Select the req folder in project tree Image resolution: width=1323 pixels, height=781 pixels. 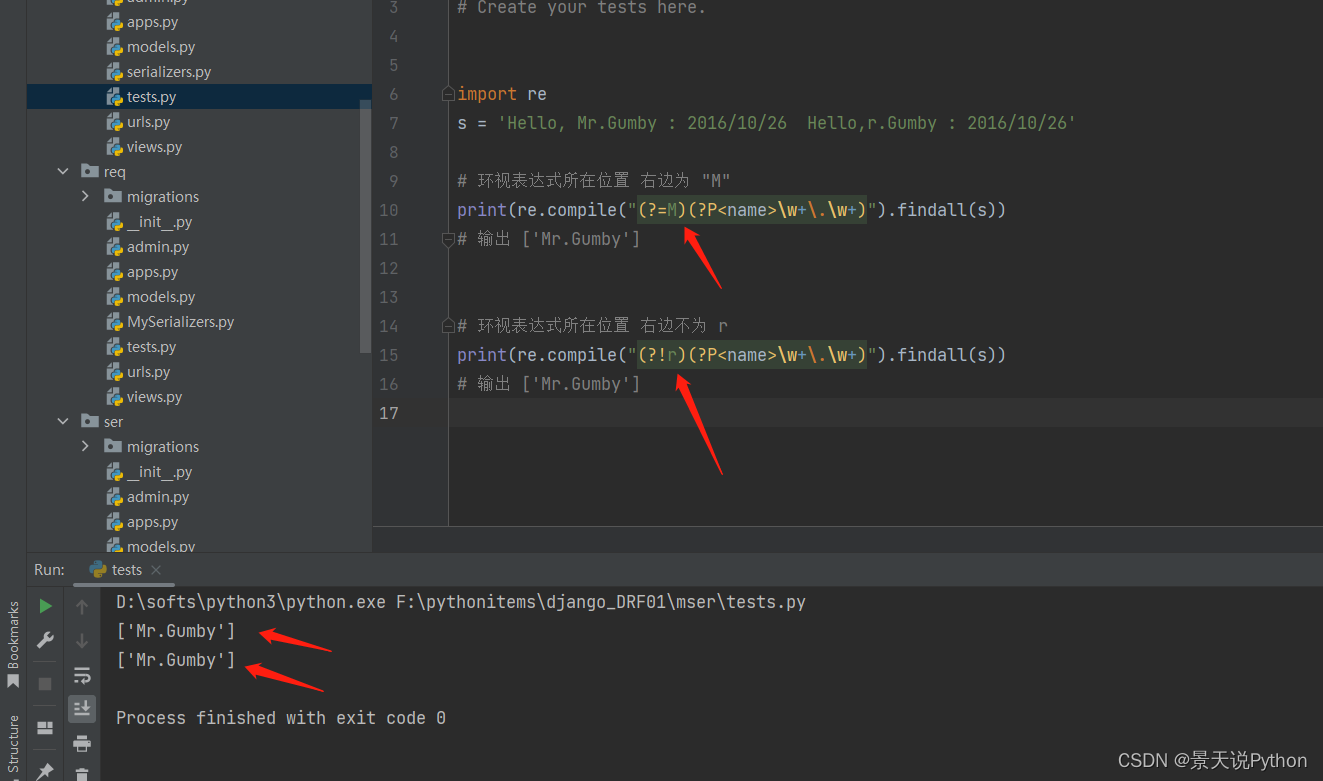point(103,172)
